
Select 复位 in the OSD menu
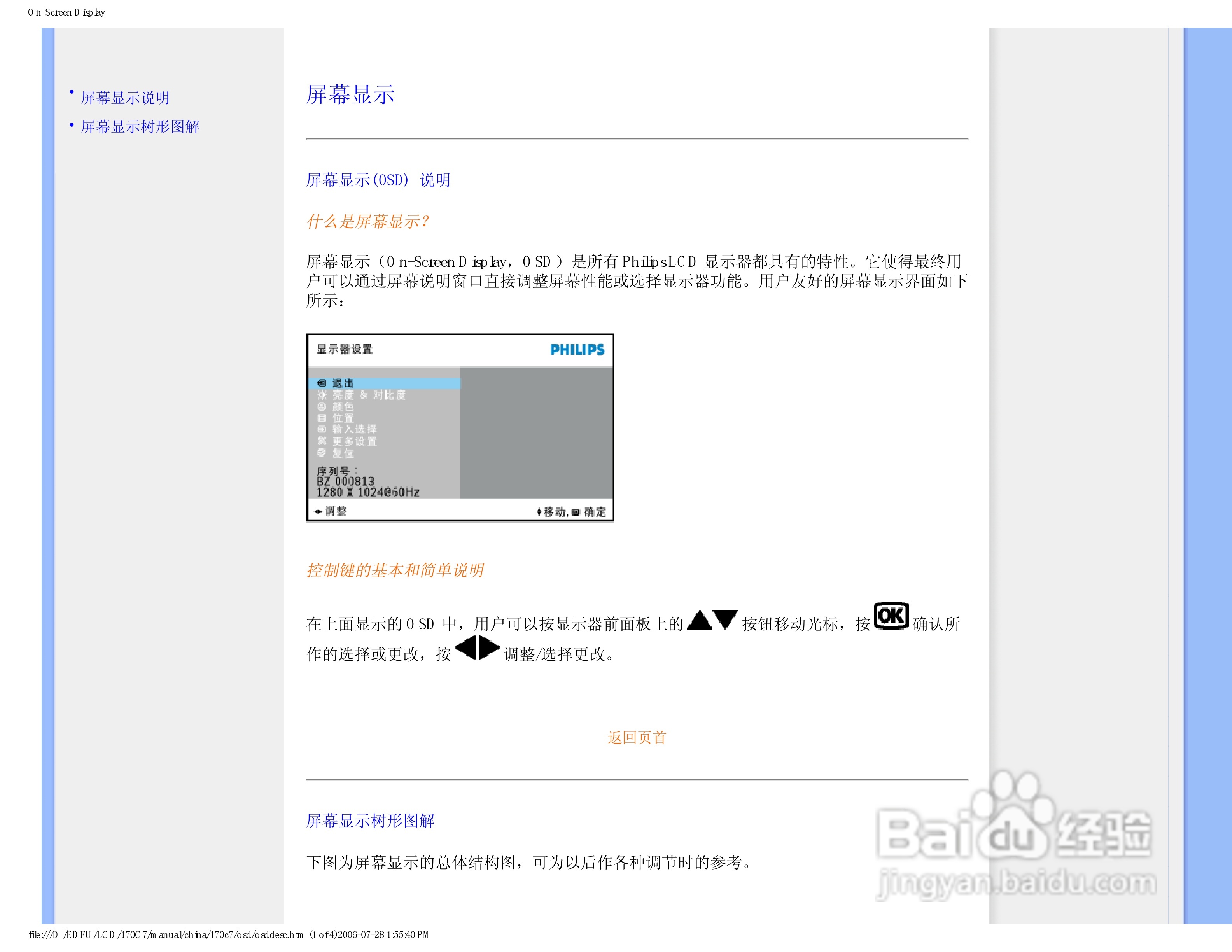click(342, 453)
